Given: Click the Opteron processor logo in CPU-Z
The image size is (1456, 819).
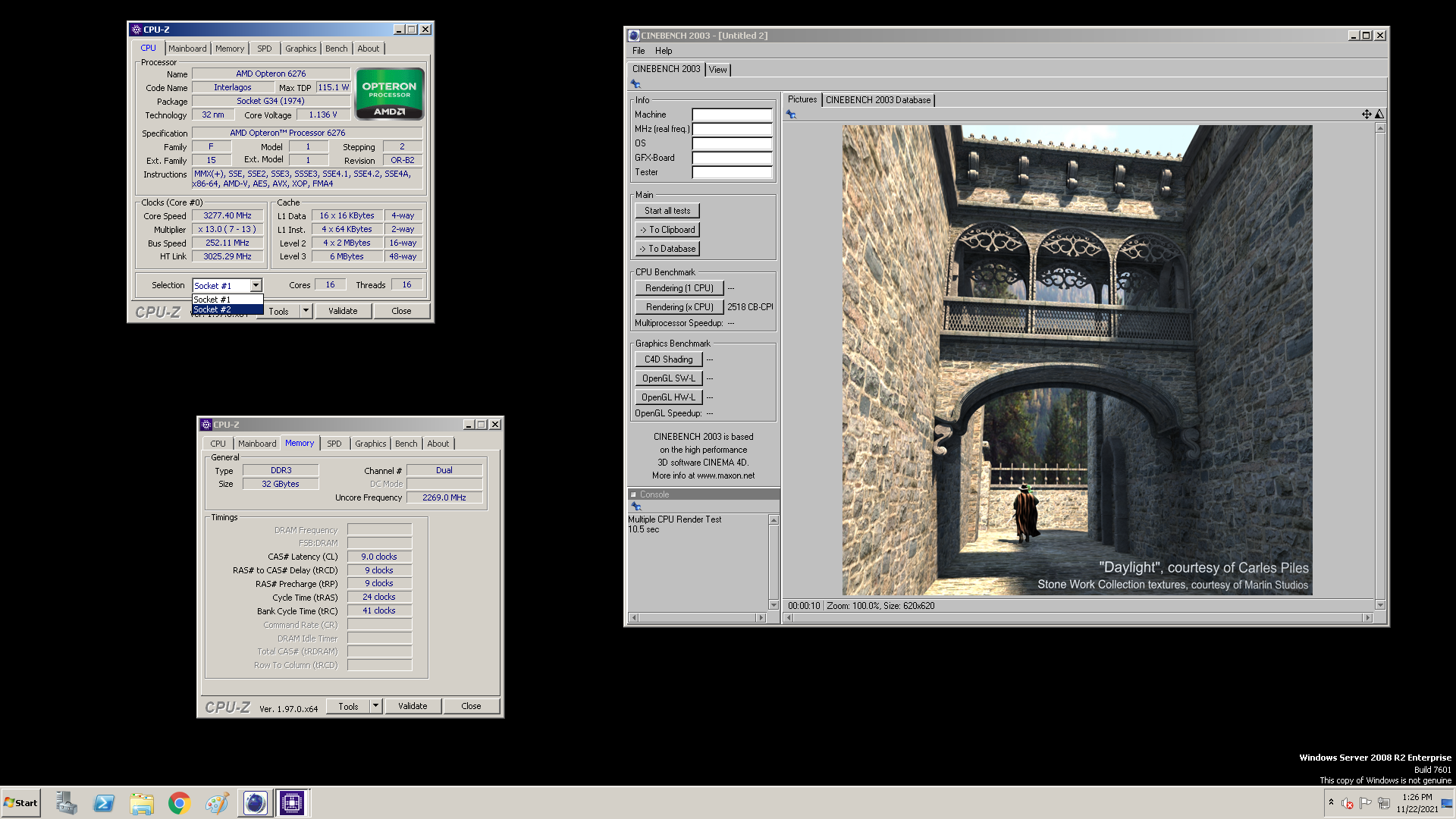Looking at the screenshot, I should click(389, 94).
